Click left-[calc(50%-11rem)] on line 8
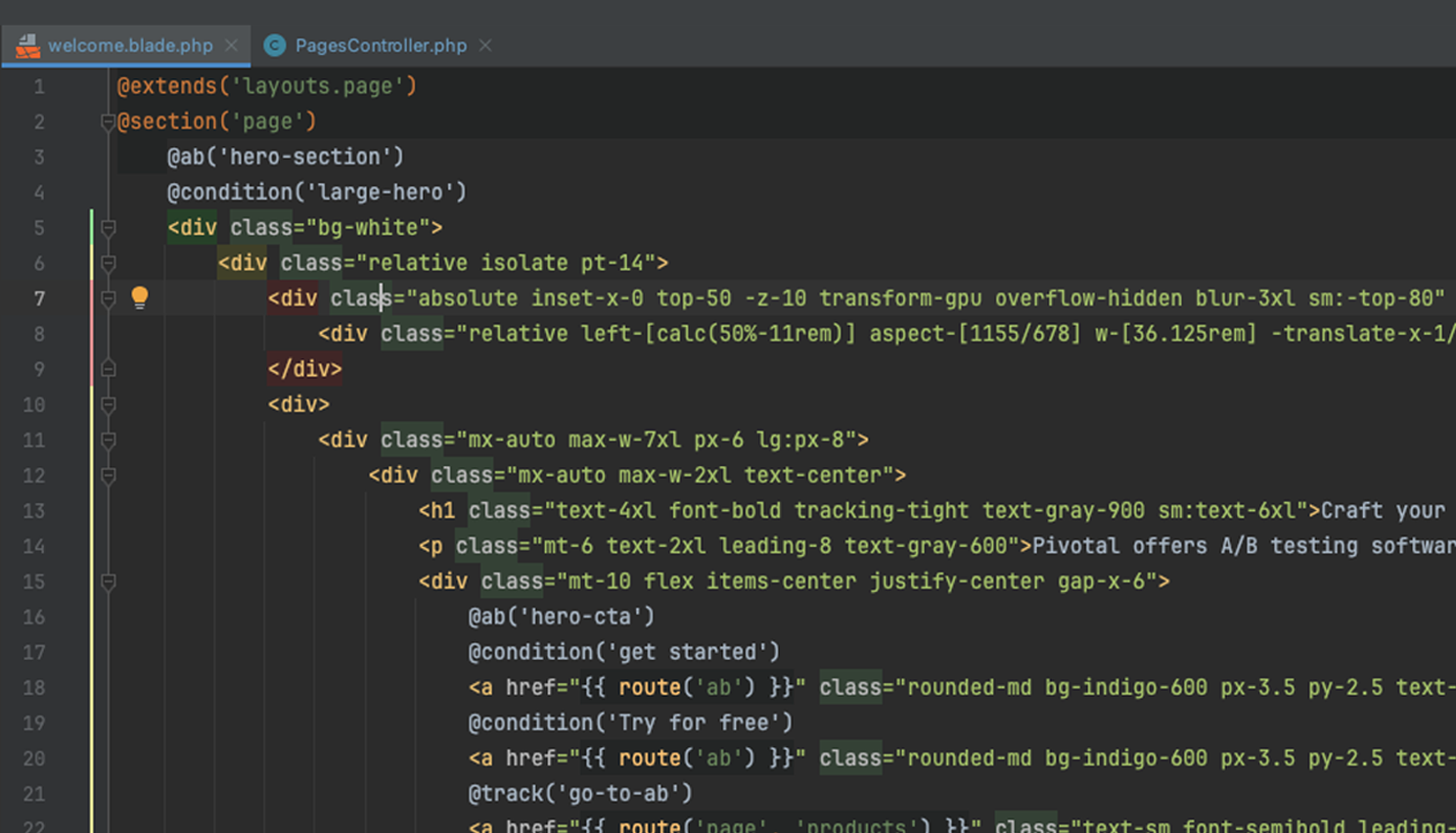 click(719, 334)
